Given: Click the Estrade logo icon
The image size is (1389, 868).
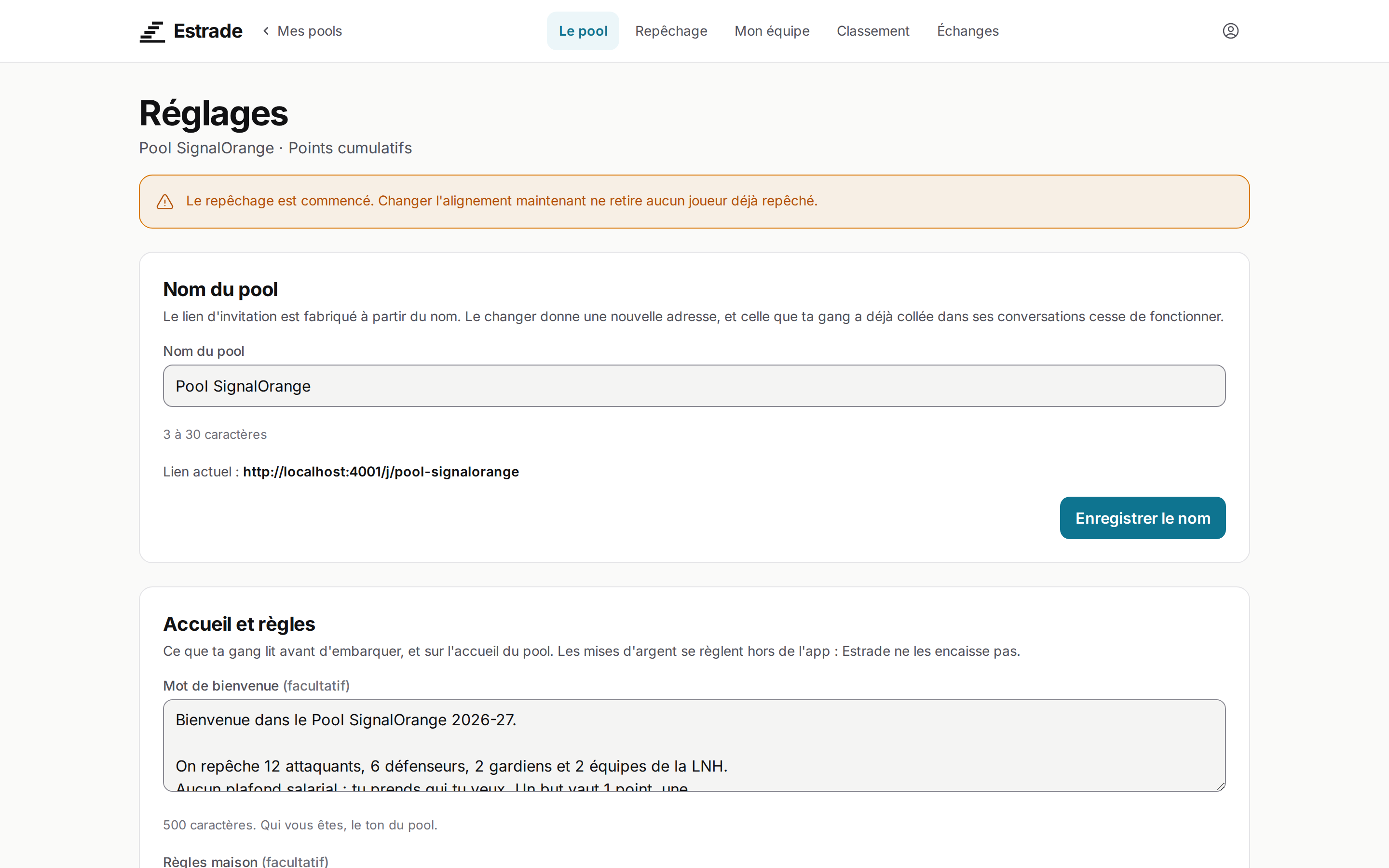Looking at the screenshot, I should (152, 31).
